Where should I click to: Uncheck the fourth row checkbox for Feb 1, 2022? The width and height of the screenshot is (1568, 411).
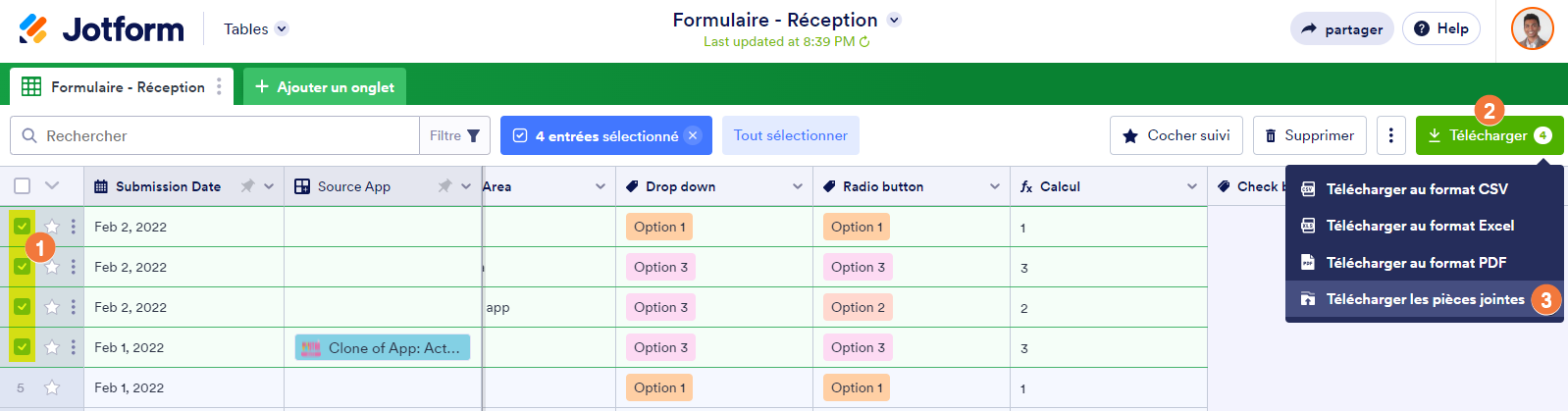[22, 347]
